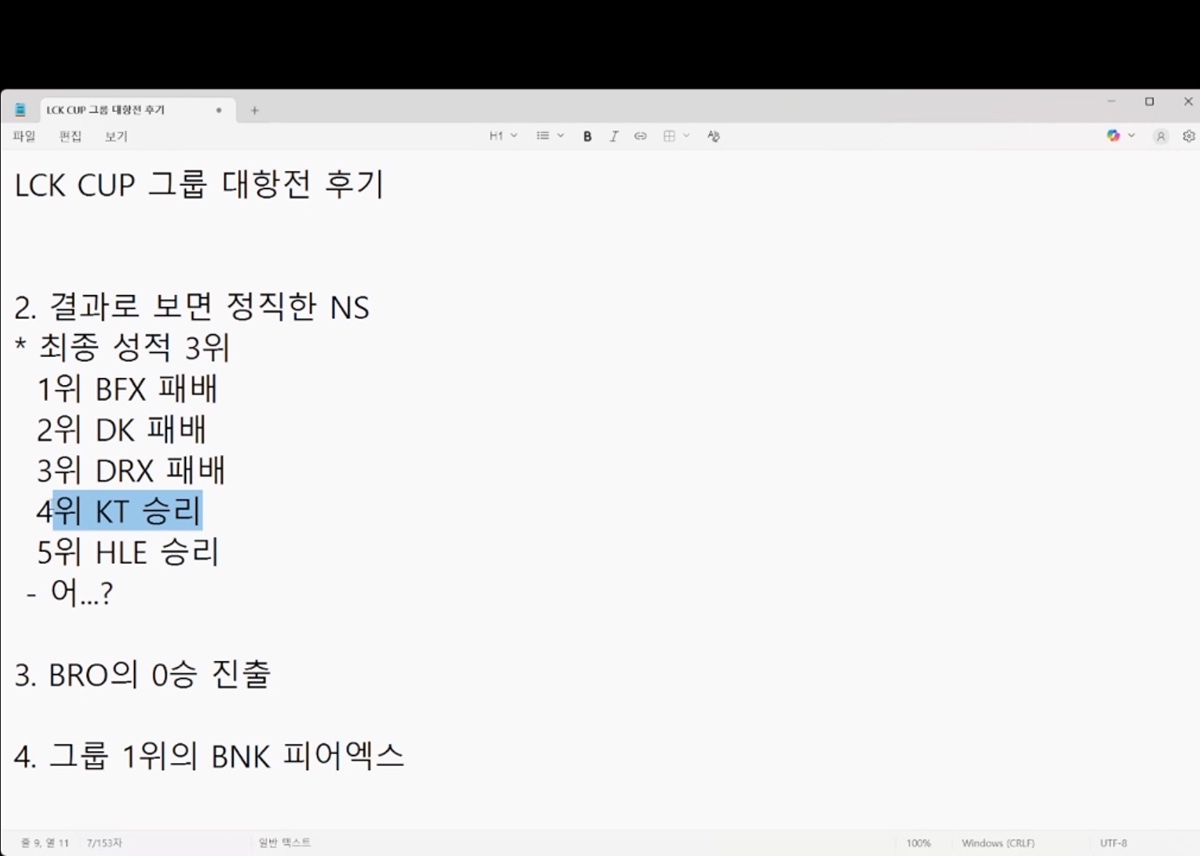Click the 100% zoom level in status bar

point(918,843)
